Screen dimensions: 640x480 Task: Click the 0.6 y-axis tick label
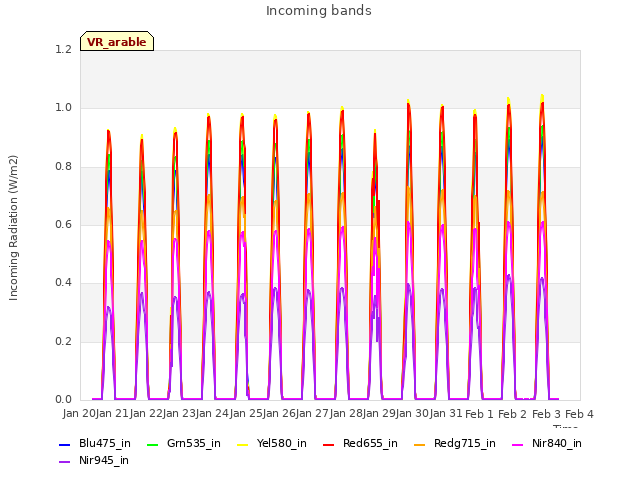click(64, 224)
